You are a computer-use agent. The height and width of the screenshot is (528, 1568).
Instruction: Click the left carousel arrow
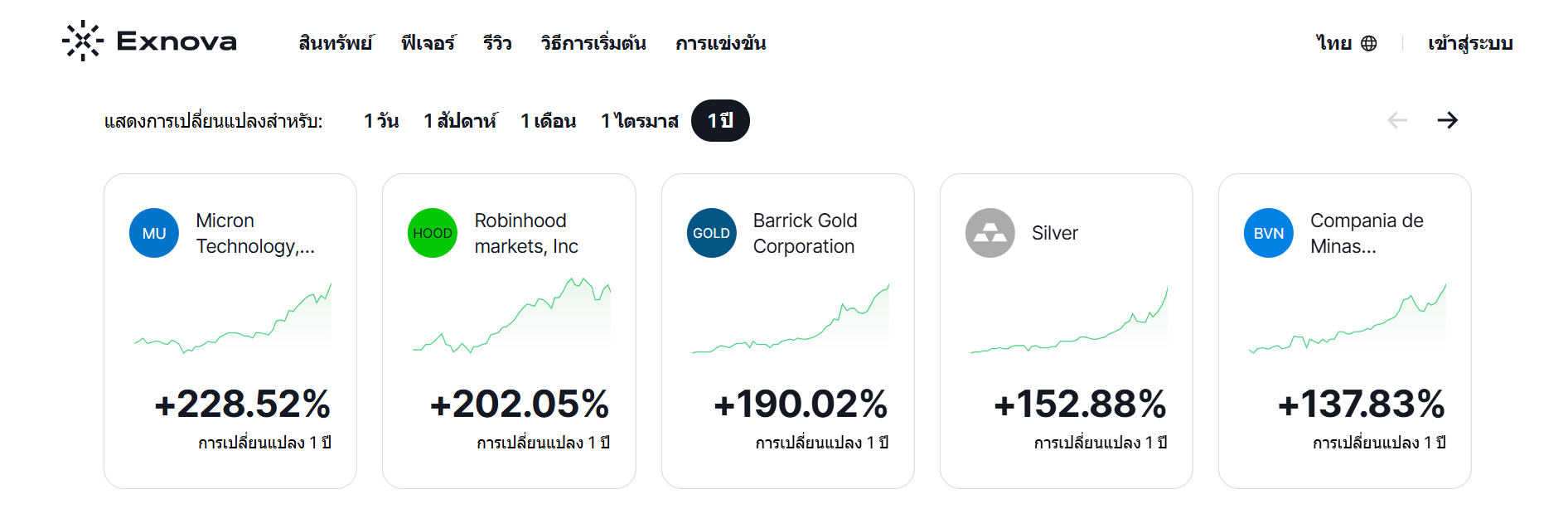click(x=1398, y=120)
